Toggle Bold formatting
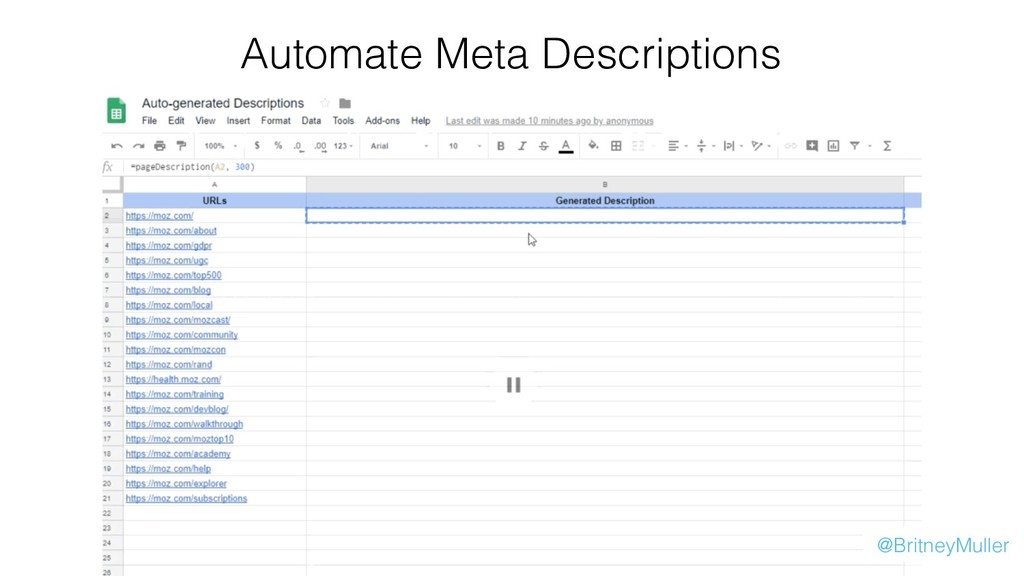Viewport: 1024px width, 576px height. tap(501, 146)
